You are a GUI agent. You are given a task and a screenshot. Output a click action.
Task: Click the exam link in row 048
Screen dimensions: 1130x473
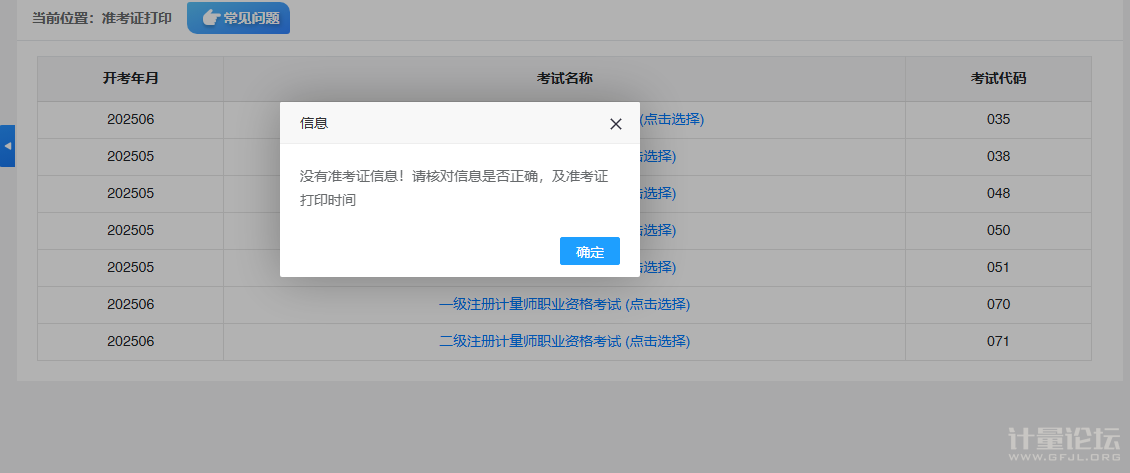[x=657, y=193]
